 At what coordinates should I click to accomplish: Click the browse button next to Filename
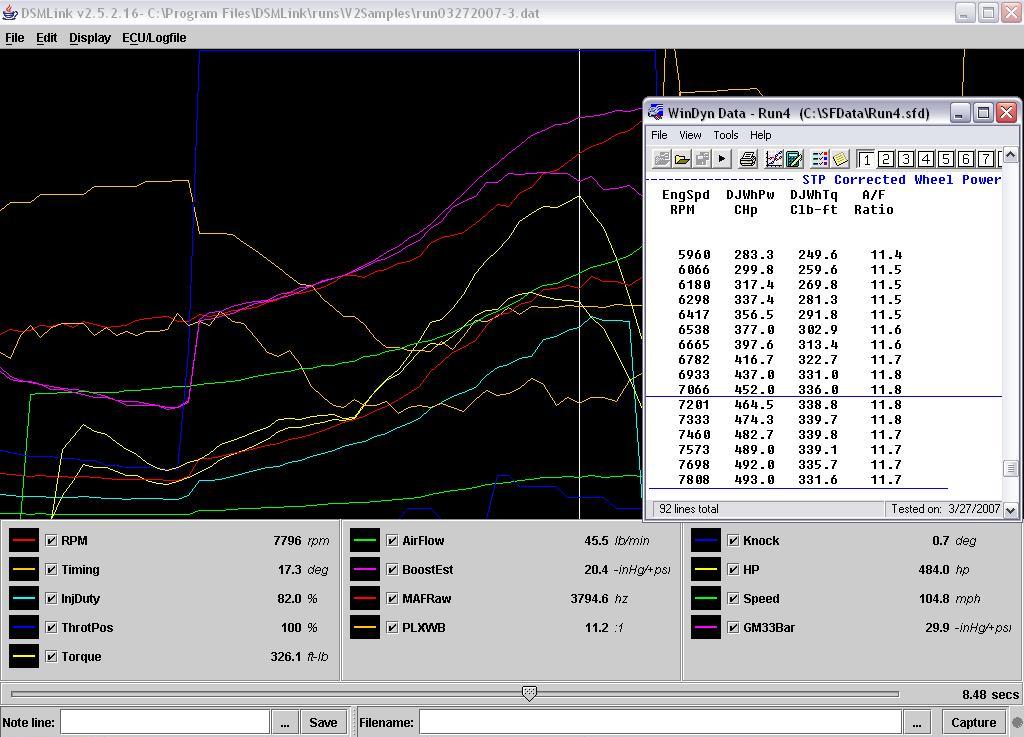pos(917,722)
